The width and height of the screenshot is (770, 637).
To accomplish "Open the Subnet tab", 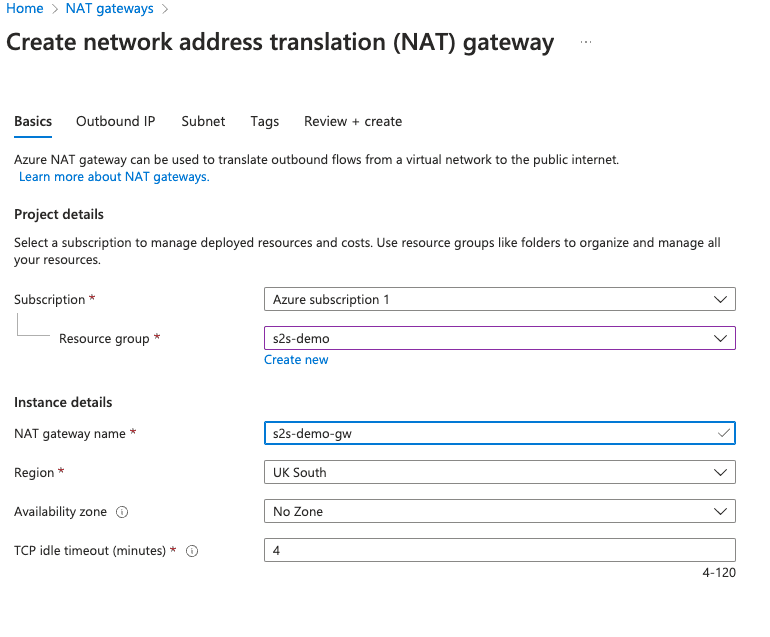I will (x=203, y=121).
